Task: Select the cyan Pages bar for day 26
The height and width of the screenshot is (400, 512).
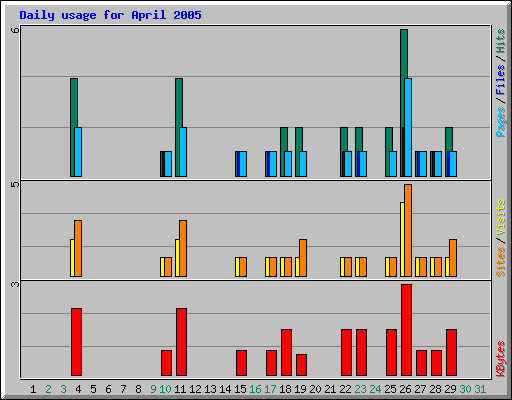Action: pyautogui.click(x=408, y=127)
